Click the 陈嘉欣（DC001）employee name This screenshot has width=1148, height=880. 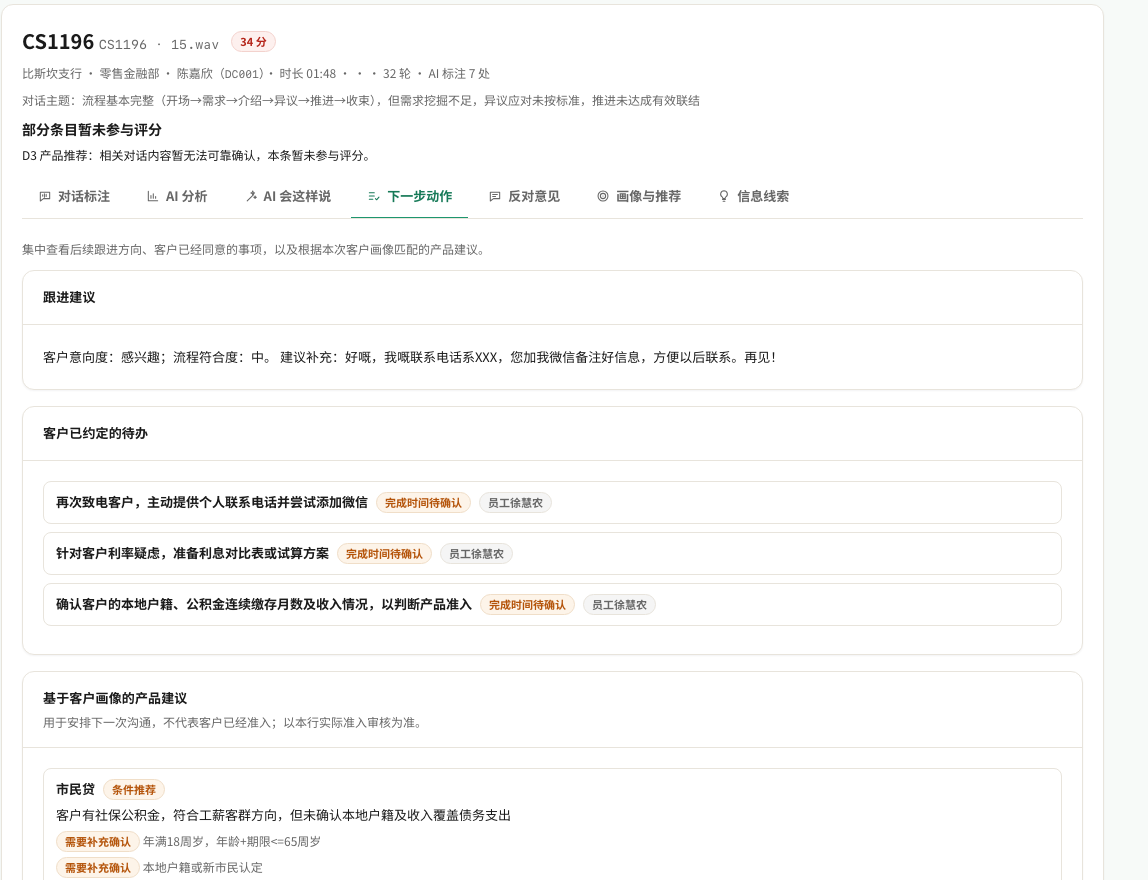[x=220, y=74]
